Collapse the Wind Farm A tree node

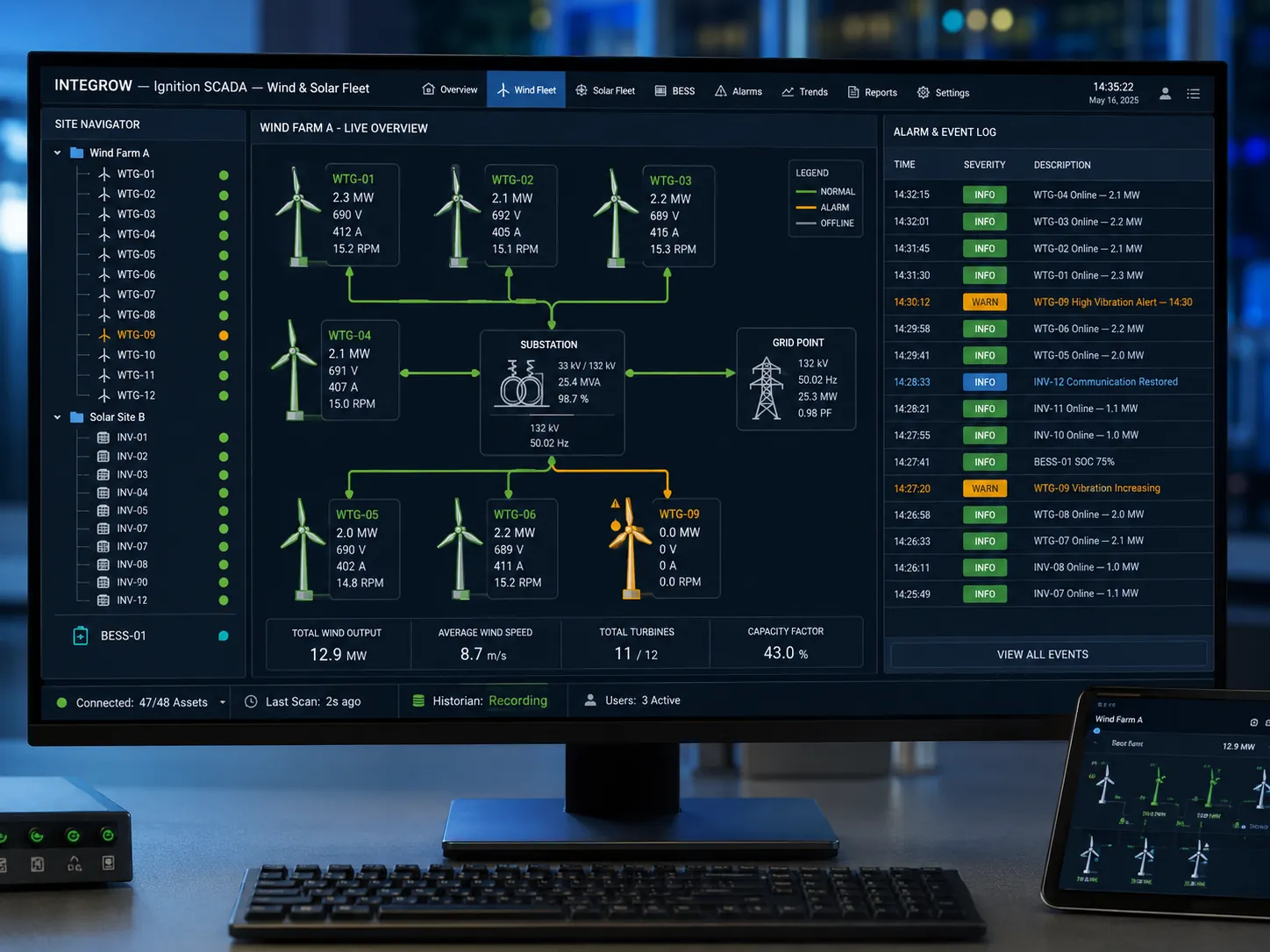pyautogui.click(x=58, y=153)
